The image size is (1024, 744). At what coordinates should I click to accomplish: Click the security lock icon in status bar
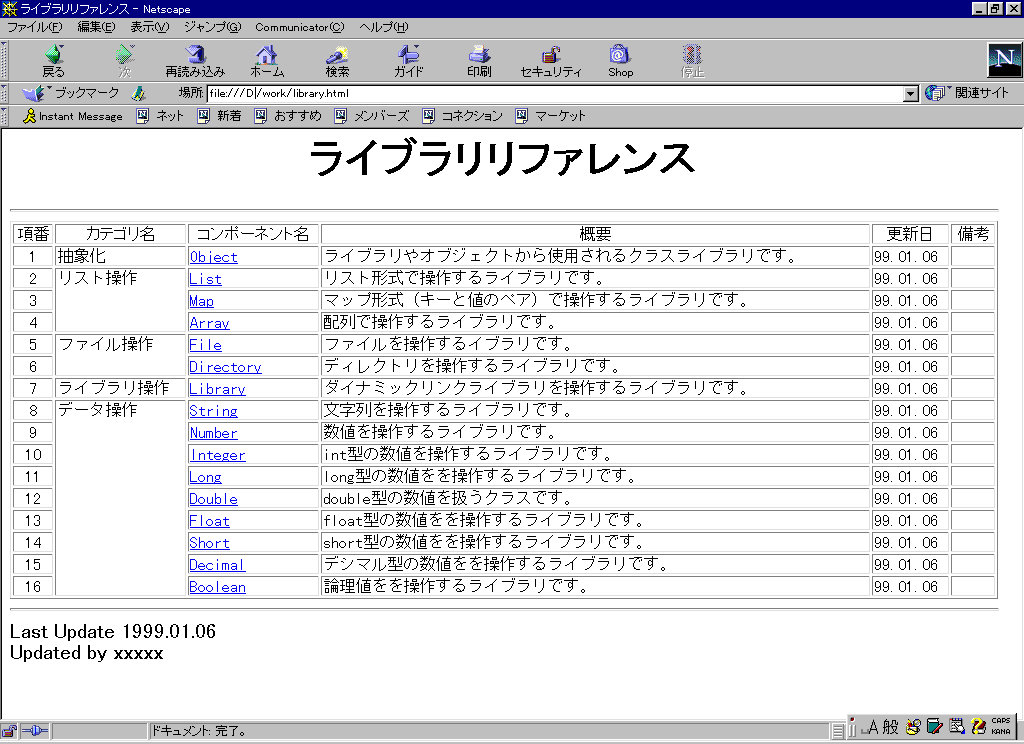point(9,731)
